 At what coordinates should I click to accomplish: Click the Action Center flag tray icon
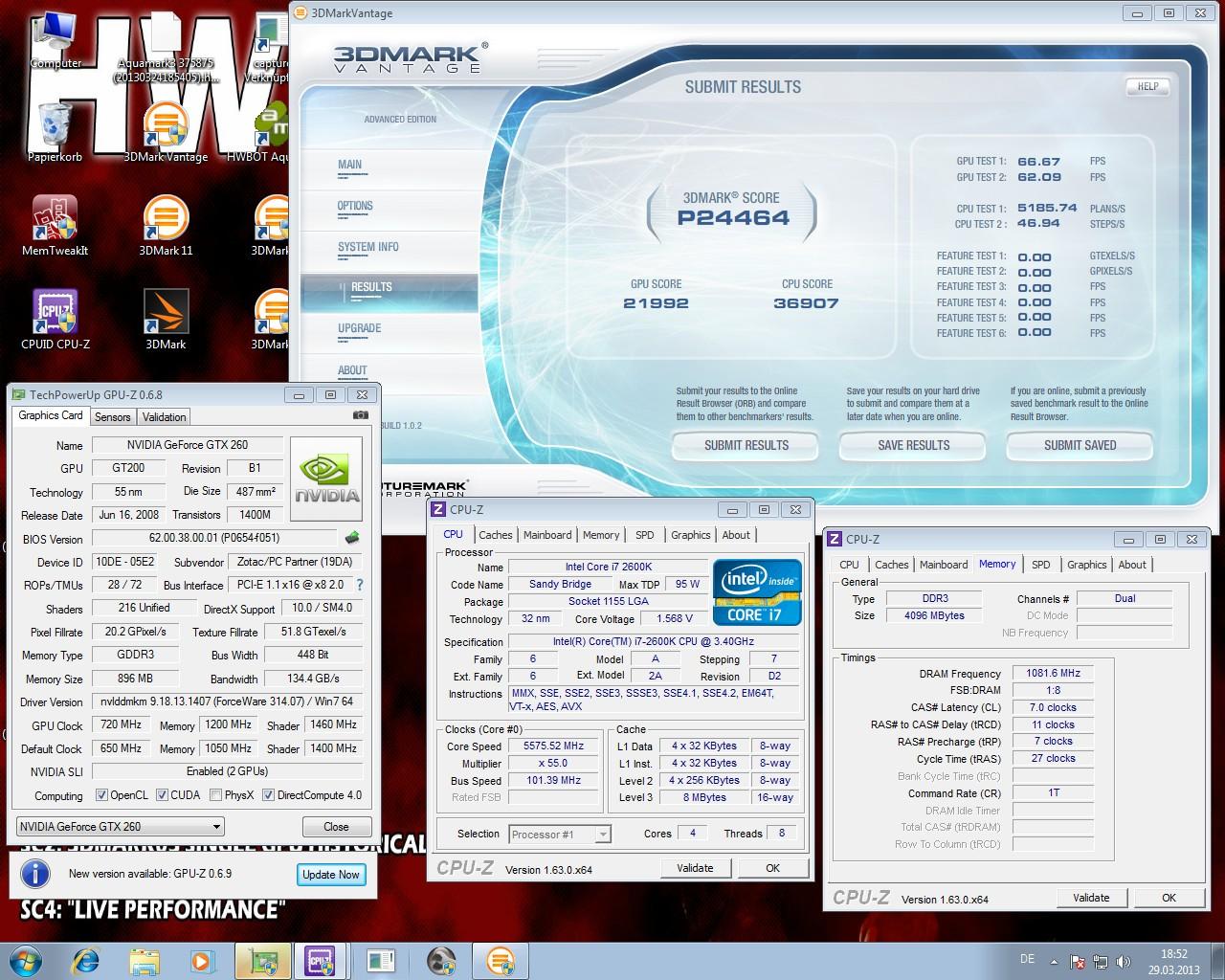click(x=1079, y=962)
